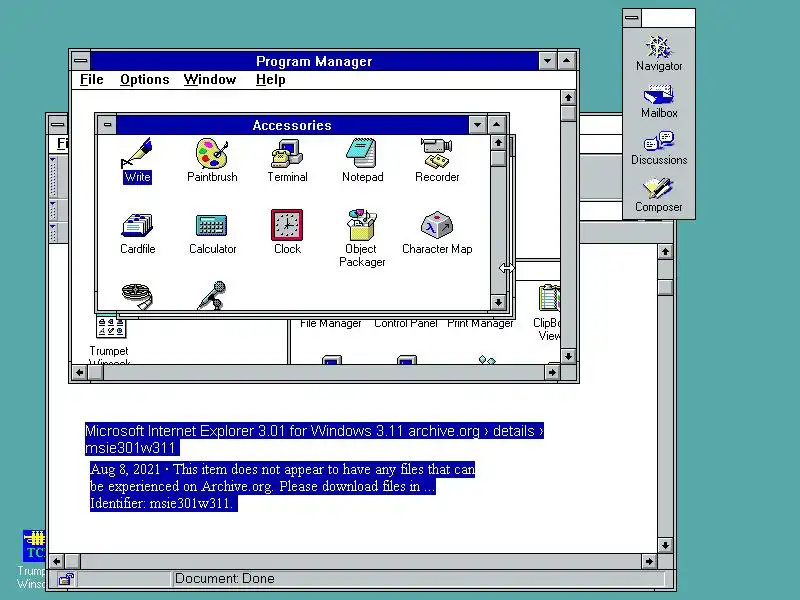This screenshot has width=800, height=600.
Task: Select the film reel icon in Accessories
Action: point(137,296)
